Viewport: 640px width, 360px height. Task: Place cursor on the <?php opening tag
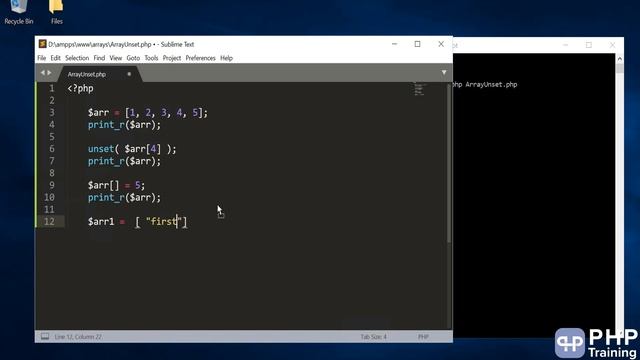click(x=80, y=89)
